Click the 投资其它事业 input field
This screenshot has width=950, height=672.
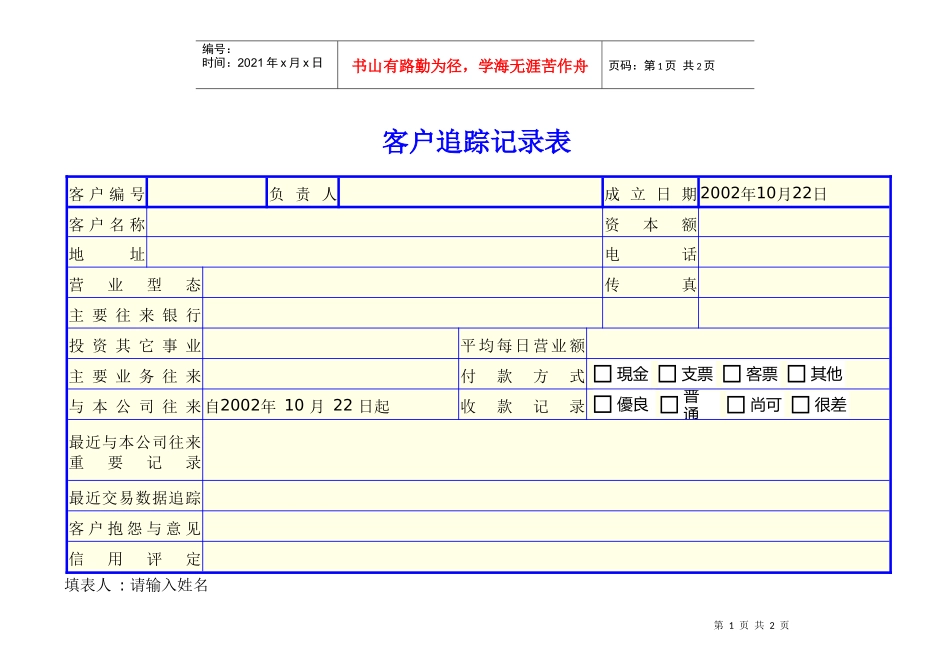[x=331, y=344]
